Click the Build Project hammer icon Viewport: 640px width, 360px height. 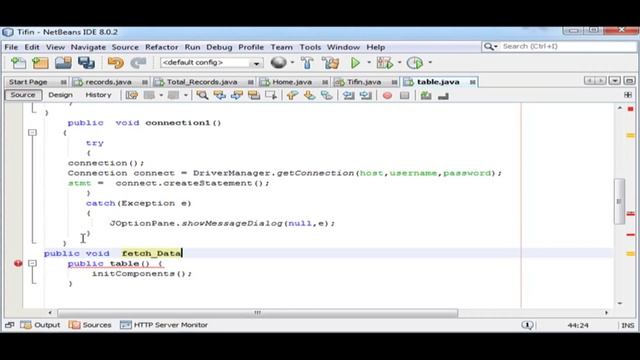click(x=307, y=63)
